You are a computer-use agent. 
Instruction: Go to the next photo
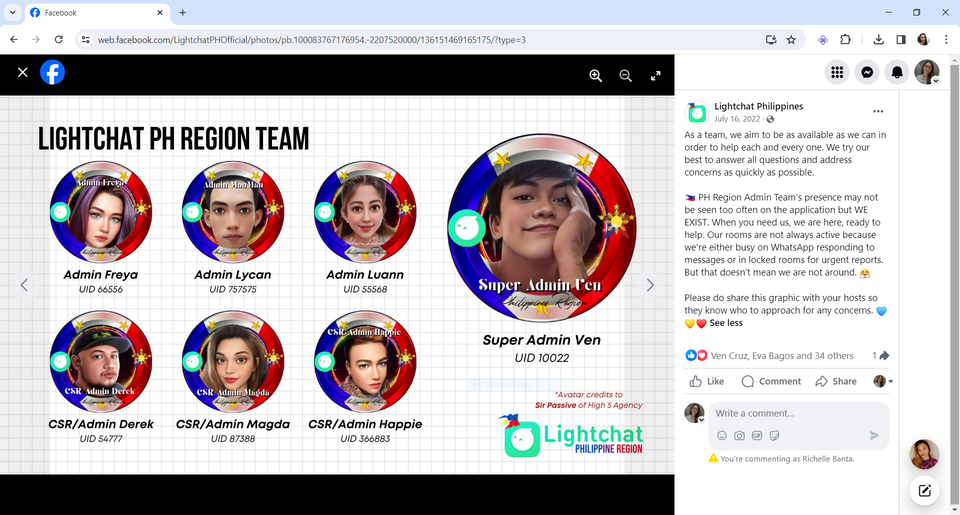click(650, 285)
